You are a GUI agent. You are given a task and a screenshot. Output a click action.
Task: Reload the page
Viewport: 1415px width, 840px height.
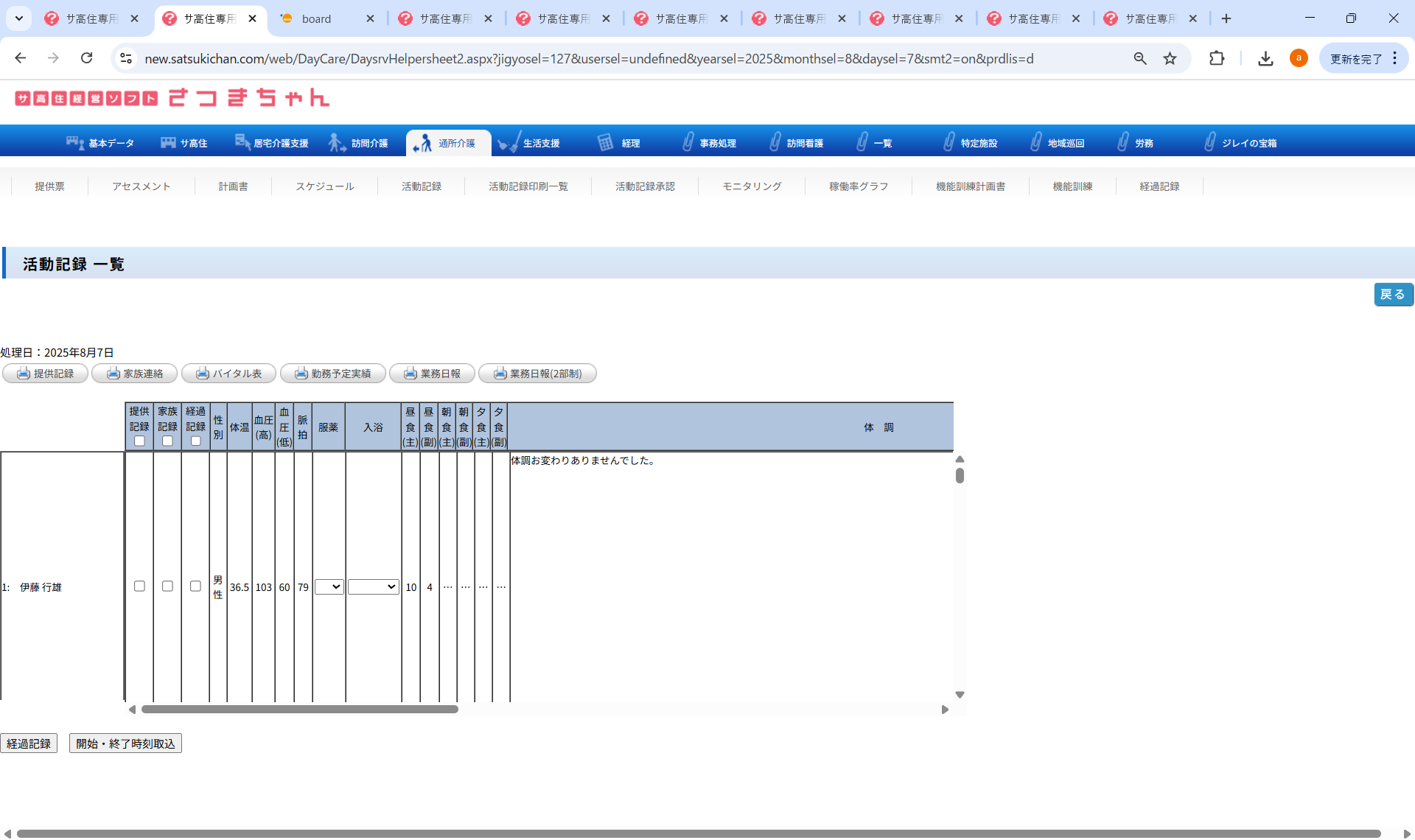(87, 58)
